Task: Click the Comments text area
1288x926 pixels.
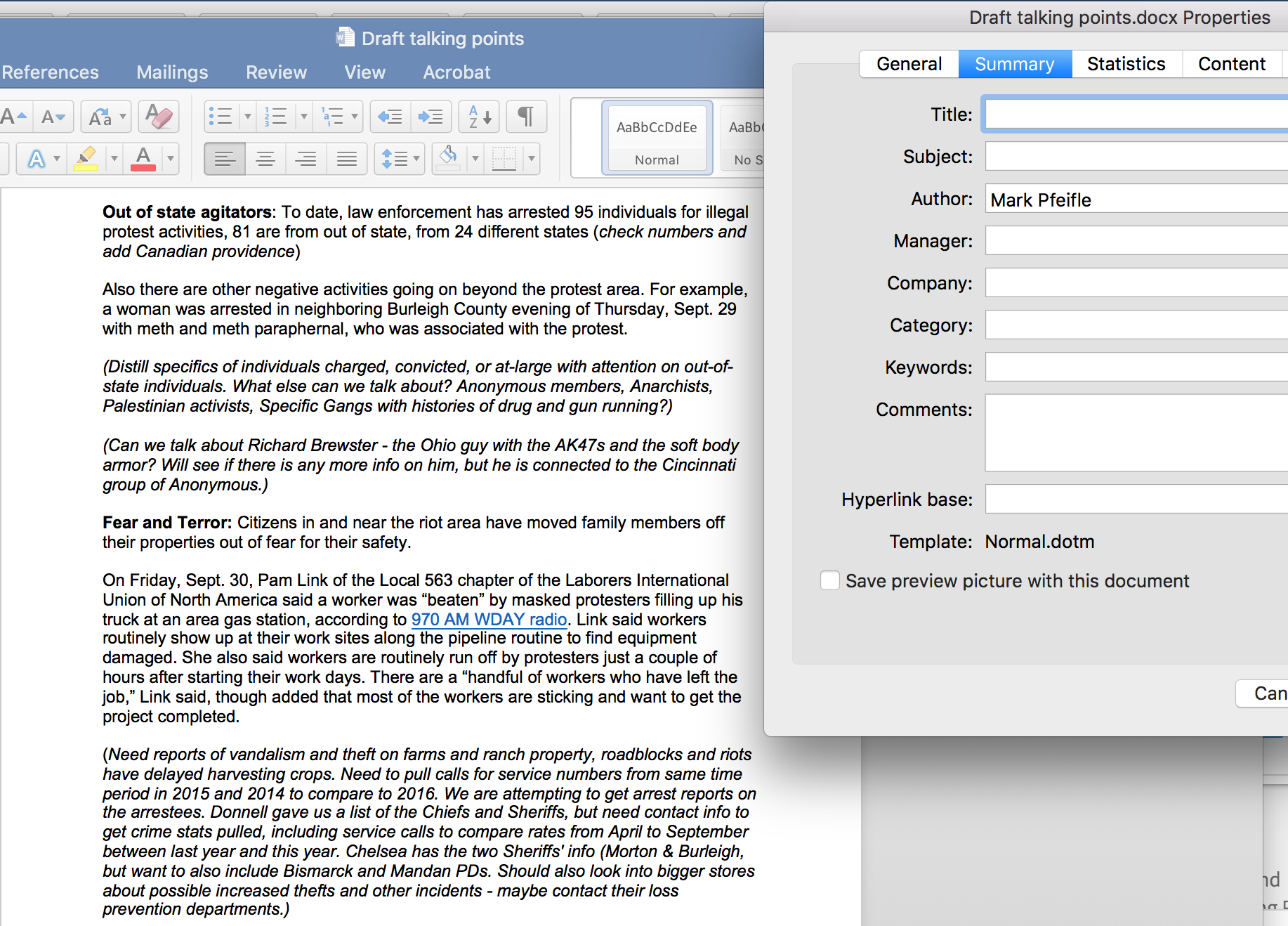Action: [x=1136, y=433]
